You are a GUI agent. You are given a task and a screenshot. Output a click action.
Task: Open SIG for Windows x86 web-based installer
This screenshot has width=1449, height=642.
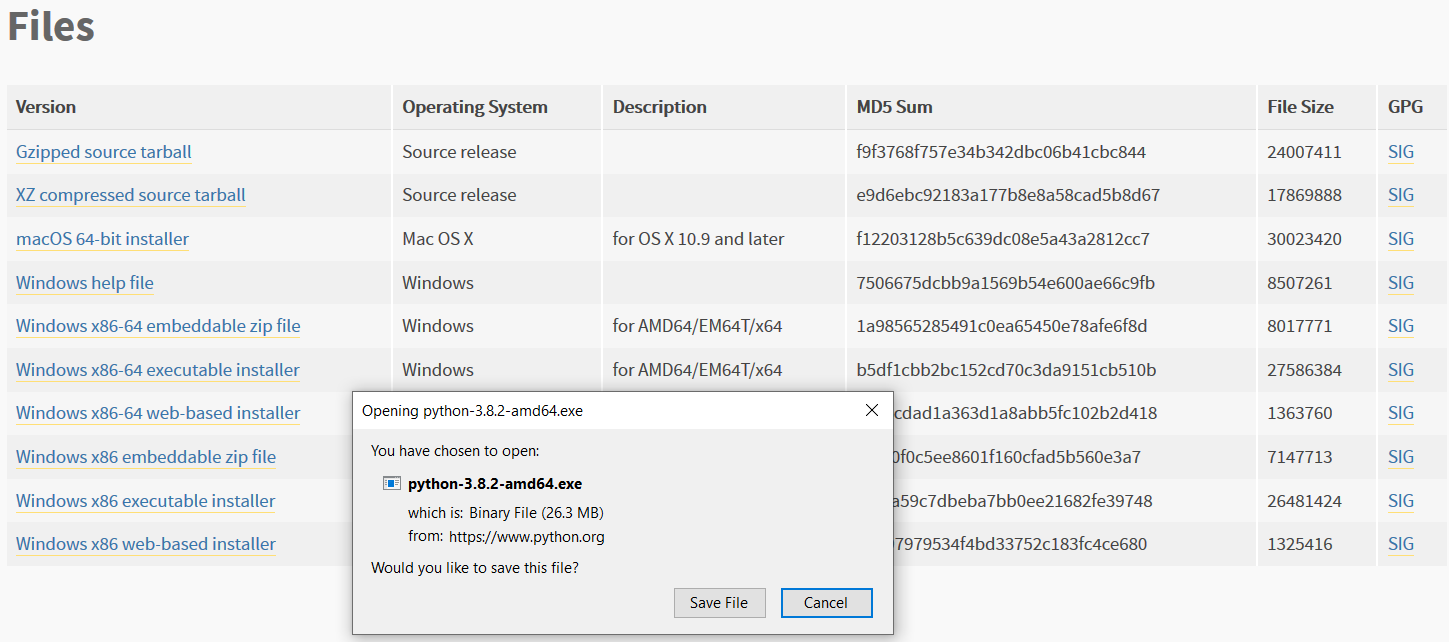coord(1401,544)
